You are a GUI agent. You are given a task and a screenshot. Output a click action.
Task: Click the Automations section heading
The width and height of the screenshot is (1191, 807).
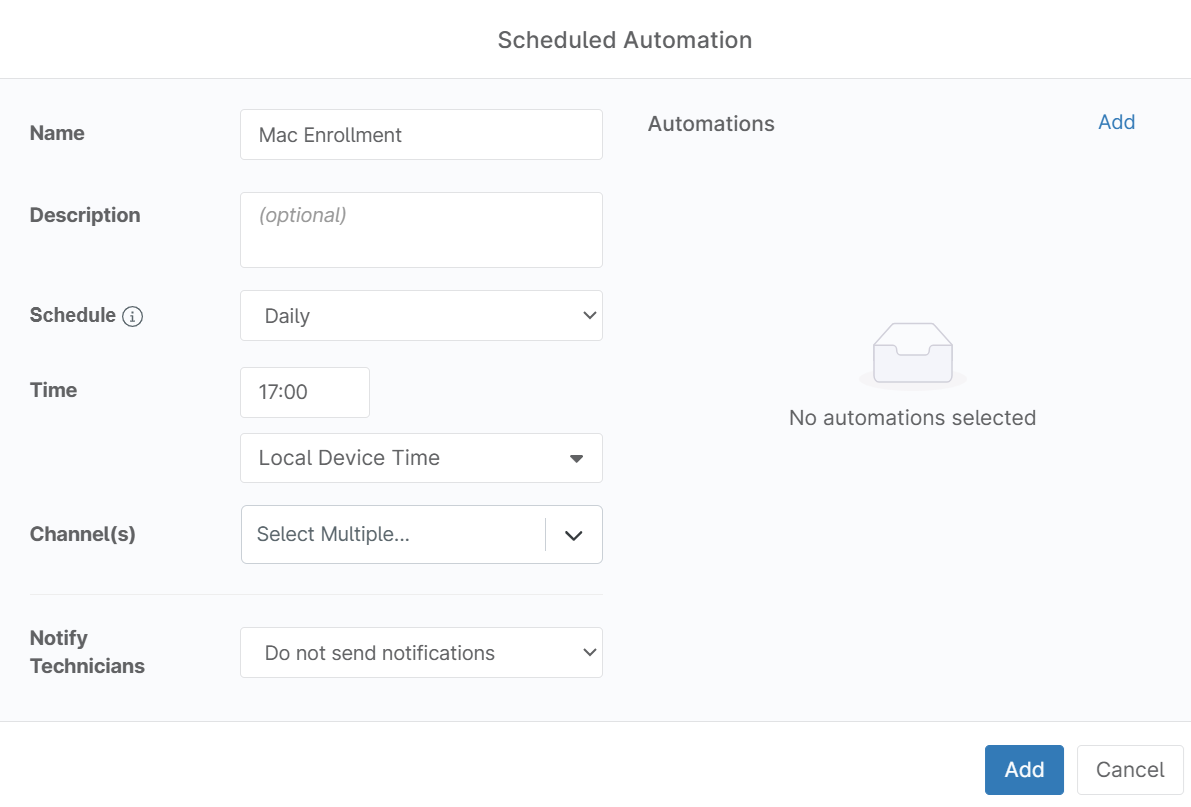click(x=711, y=124)
